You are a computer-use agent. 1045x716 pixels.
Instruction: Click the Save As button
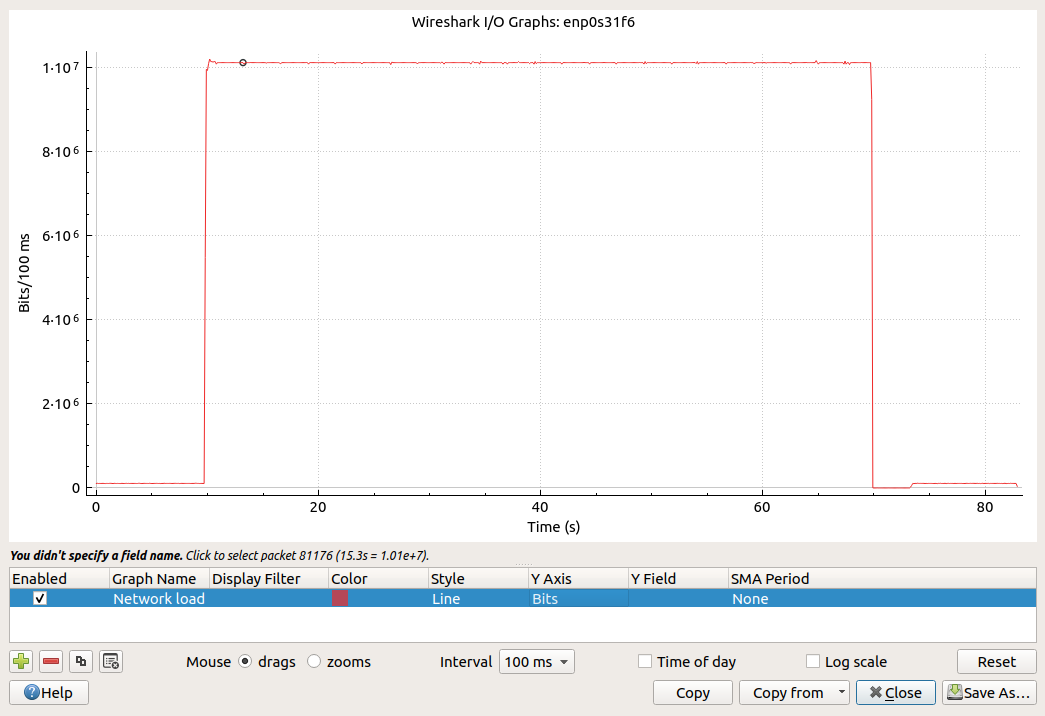pos(988,692)
